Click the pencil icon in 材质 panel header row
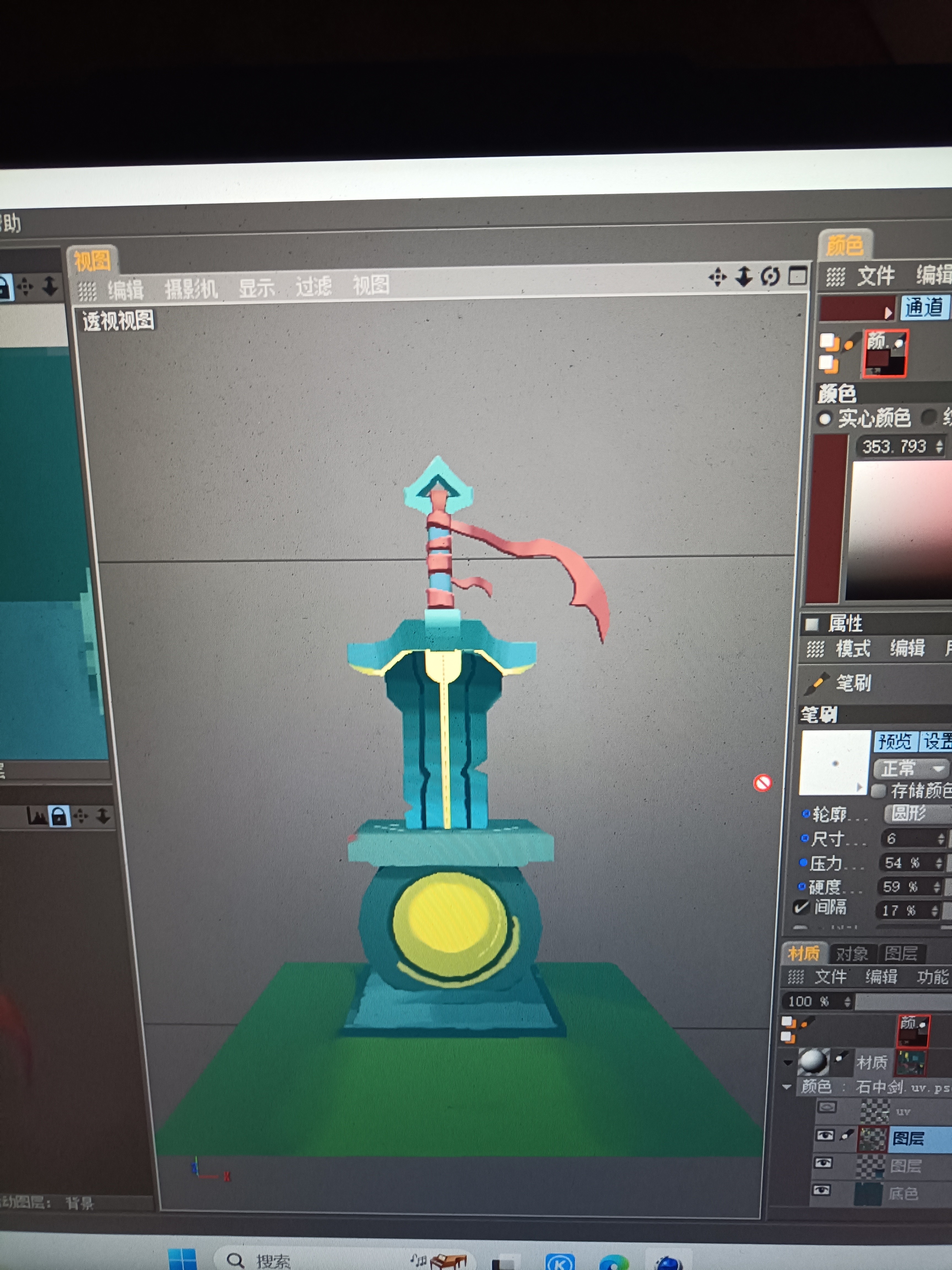Screen dimensions: 952x1270 tap(807, 1023)
